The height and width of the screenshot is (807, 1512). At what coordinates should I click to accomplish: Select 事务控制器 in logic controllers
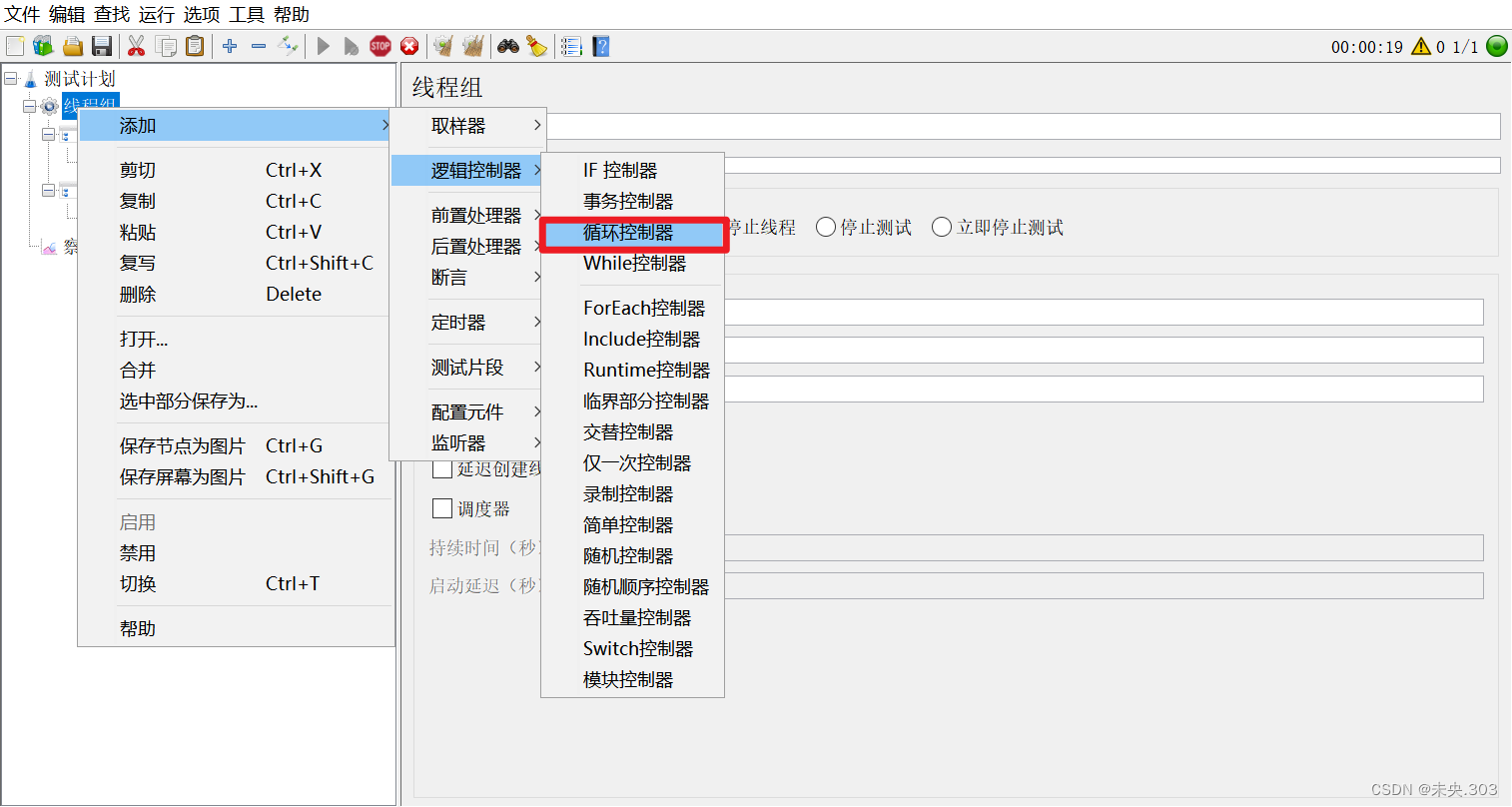[x=633, y=201]
